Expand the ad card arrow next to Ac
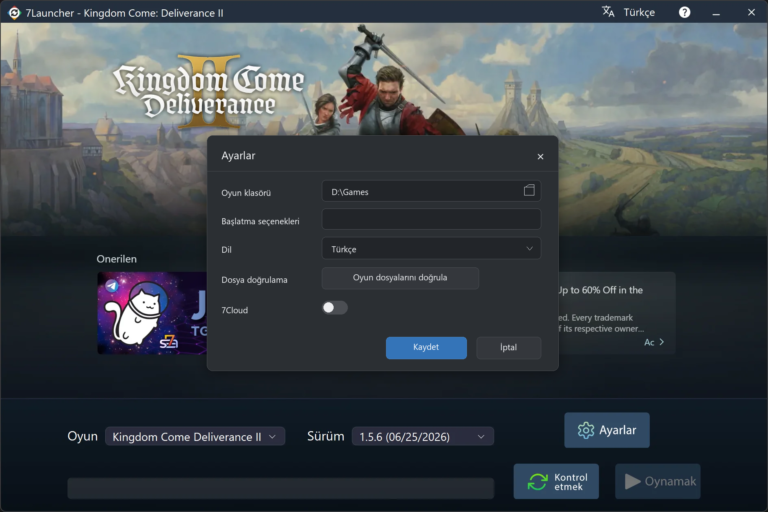The image size is (768, 512). pyautogui.click(x=662, y=342)
